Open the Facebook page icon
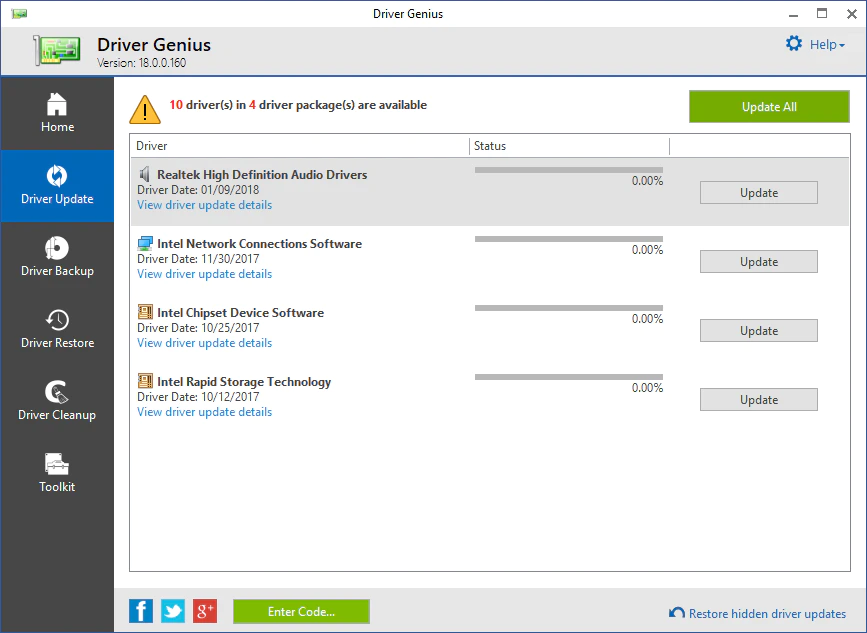Screen dimensions: 867x633 click(x=141, y=611)
